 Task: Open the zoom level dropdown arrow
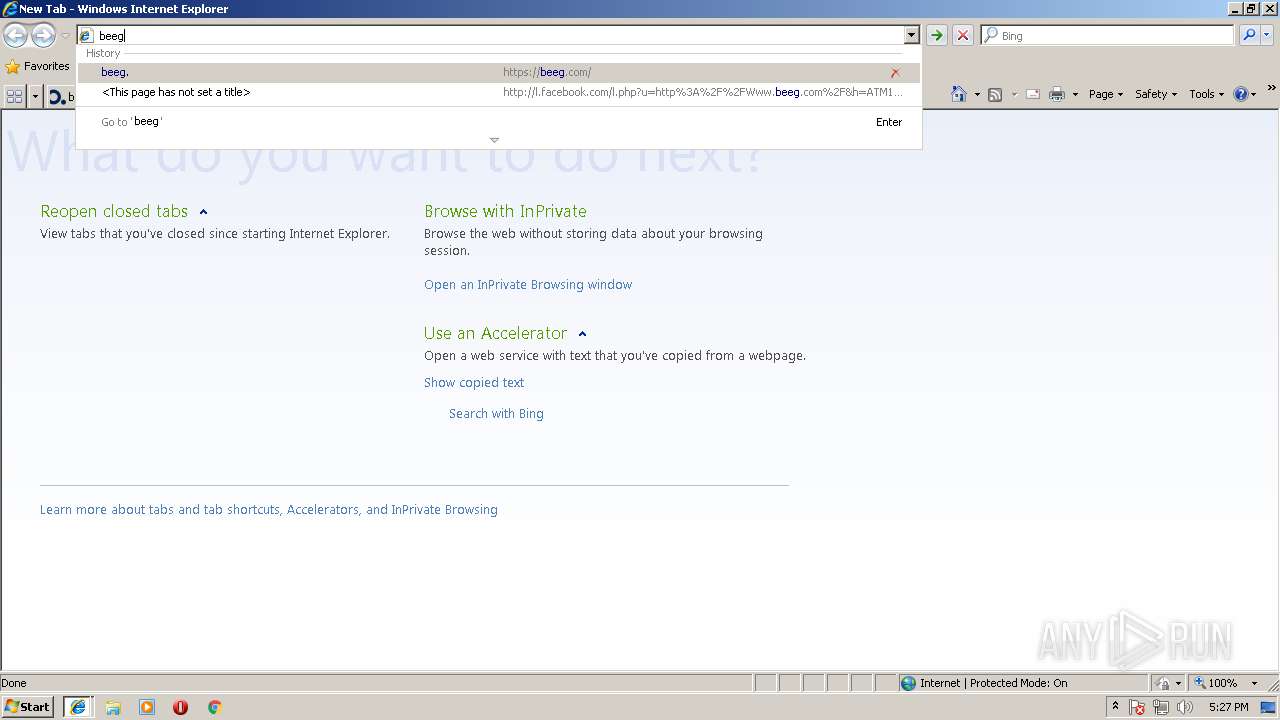coord(1254,683)
